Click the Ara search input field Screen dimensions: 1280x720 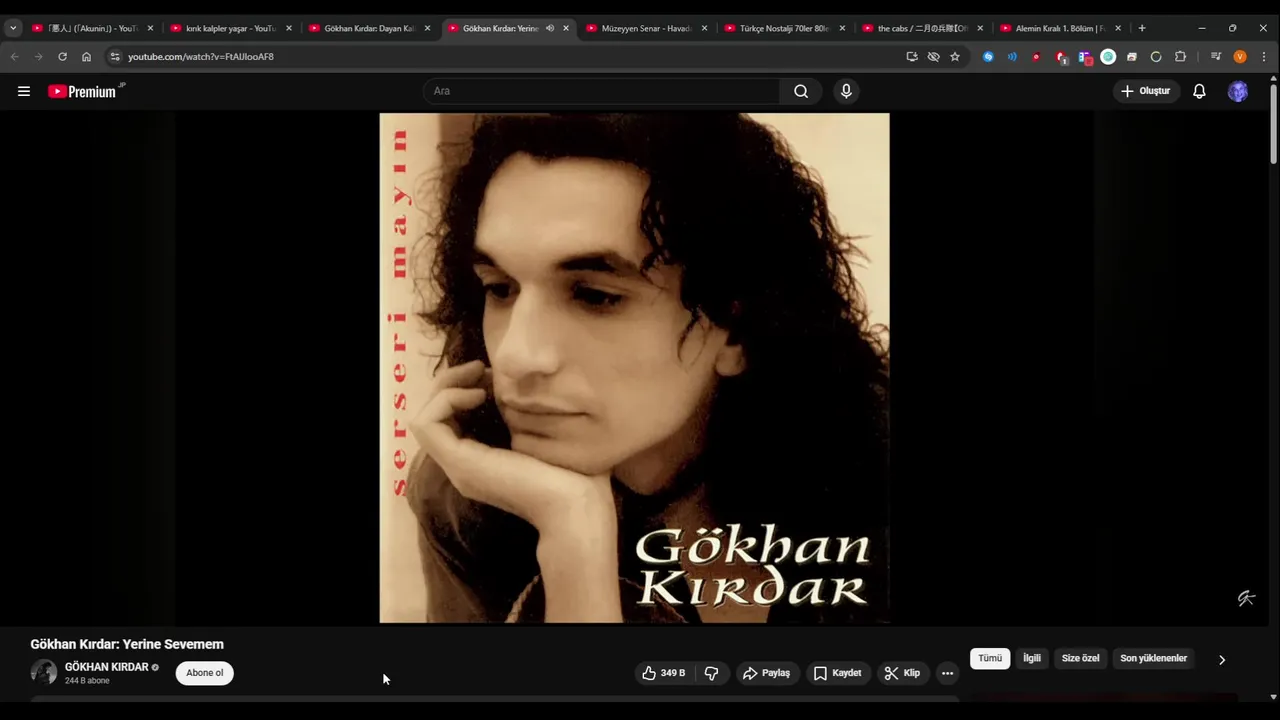click(601, 91)
